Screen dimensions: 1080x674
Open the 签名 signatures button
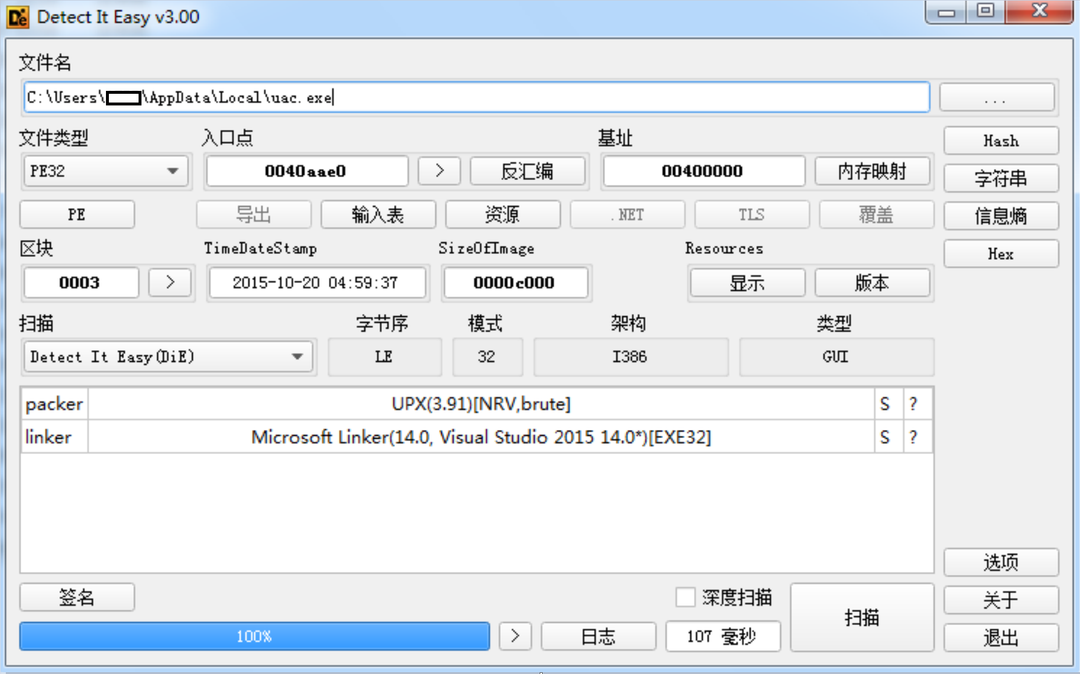tap(76, 597)
